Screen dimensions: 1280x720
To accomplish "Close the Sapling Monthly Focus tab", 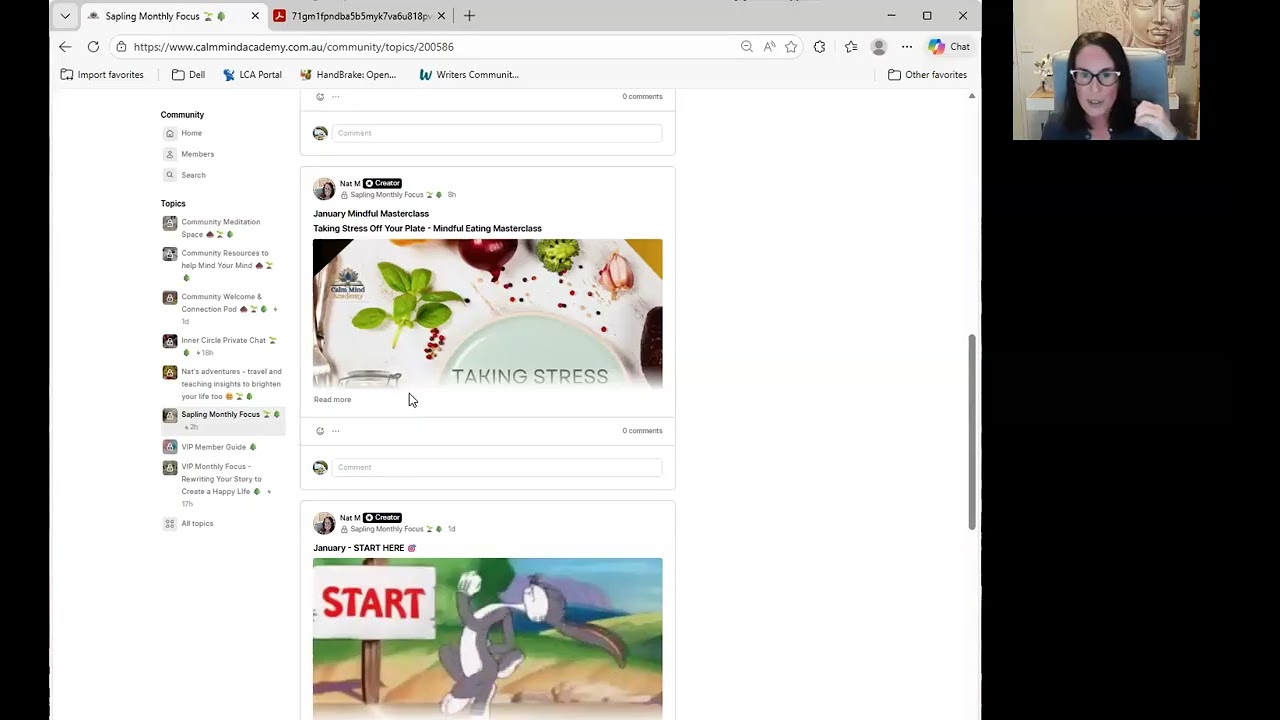I will pos(255,16).
